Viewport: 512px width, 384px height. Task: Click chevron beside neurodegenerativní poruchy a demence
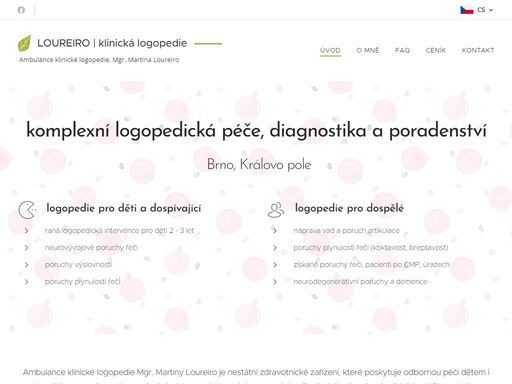275,282
